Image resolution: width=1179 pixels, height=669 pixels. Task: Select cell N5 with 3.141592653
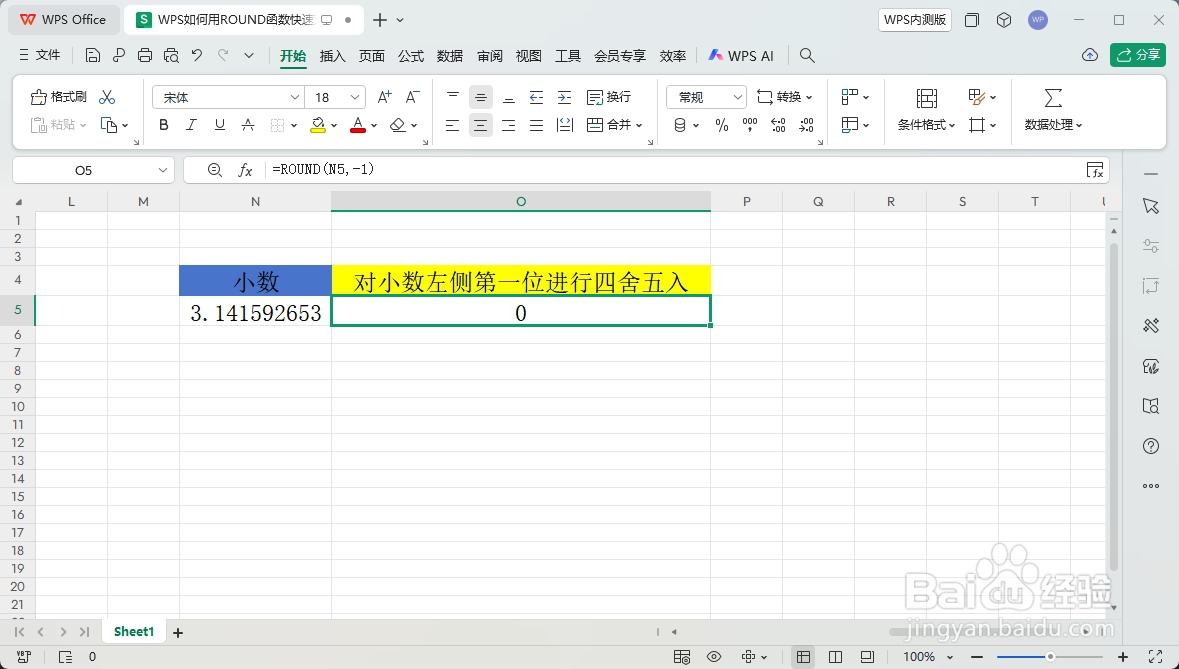click(256, 311)
